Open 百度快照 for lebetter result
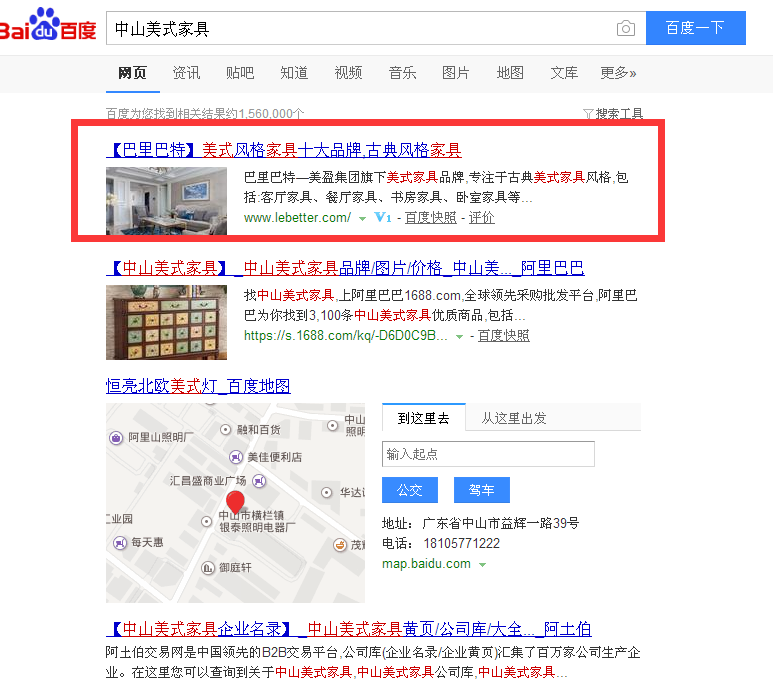The image size is (773, 682). coord(431,217)
